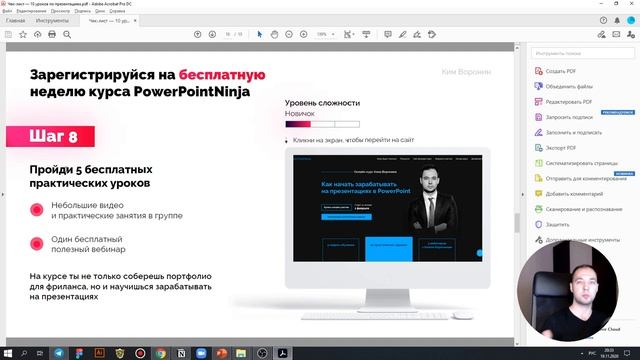Click the share with others icon
640x360 pixels.
coord(631,35)
